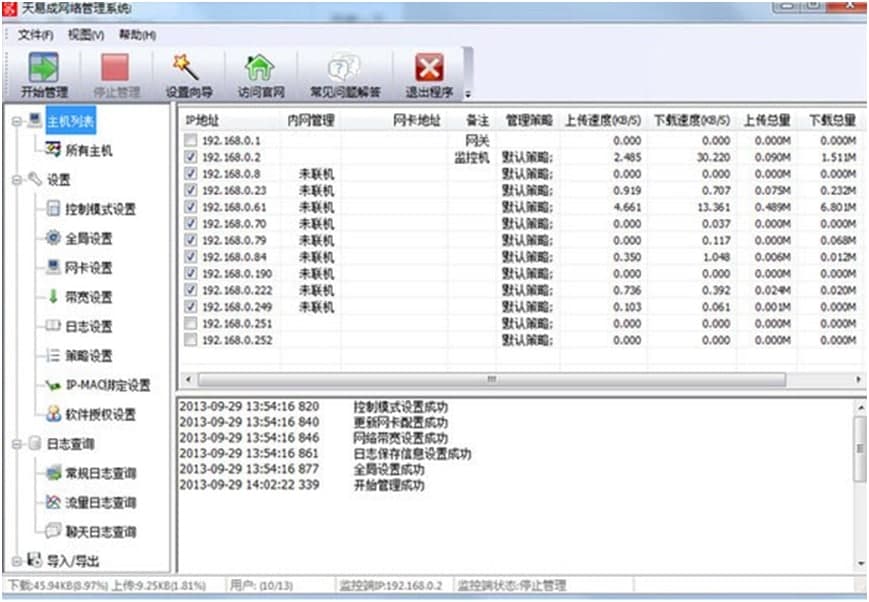Click the 全局设置 gear icon
The image size is (869, 602).
click(53, 238)
